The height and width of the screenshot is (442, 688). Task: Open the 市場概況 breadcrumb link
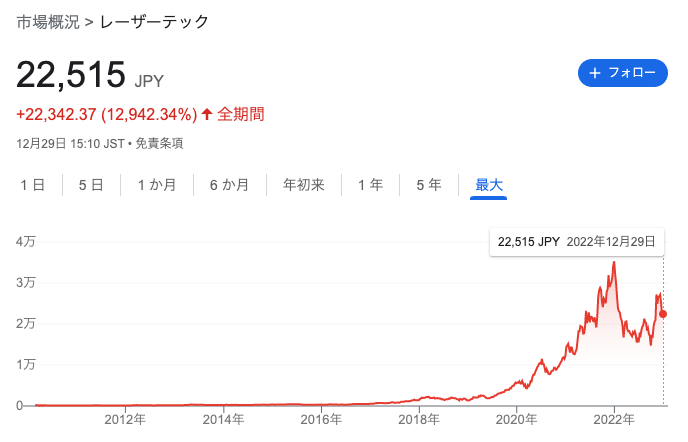(48, 22)
